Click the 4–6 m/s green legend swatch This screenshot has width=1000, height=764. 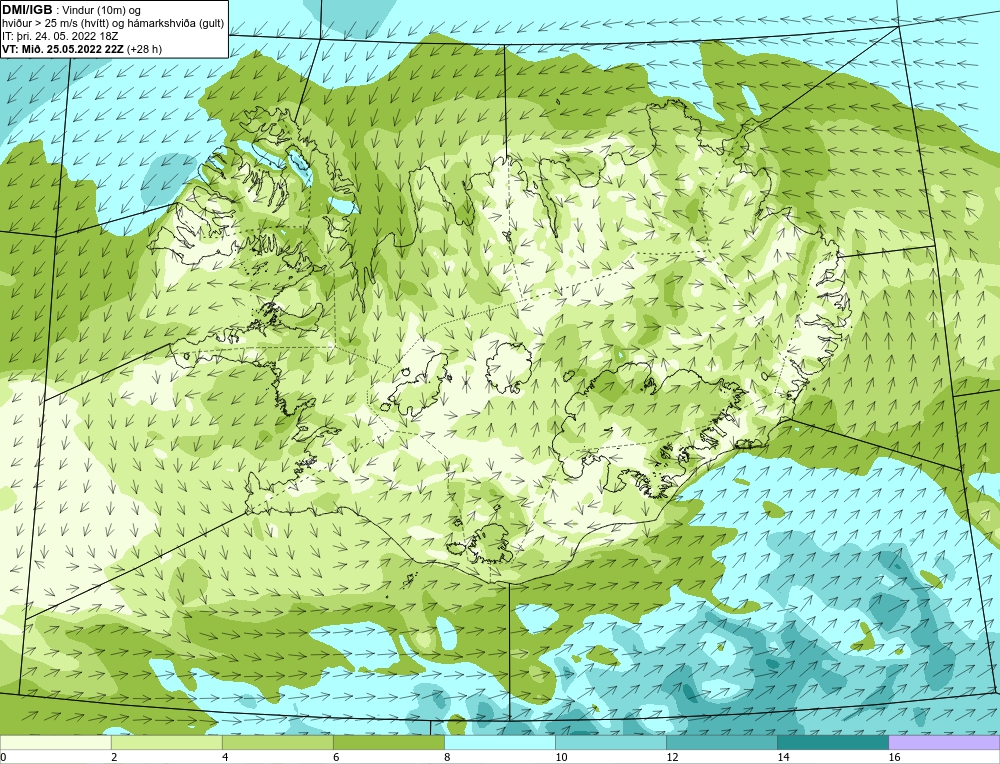(x=277, y=743)
